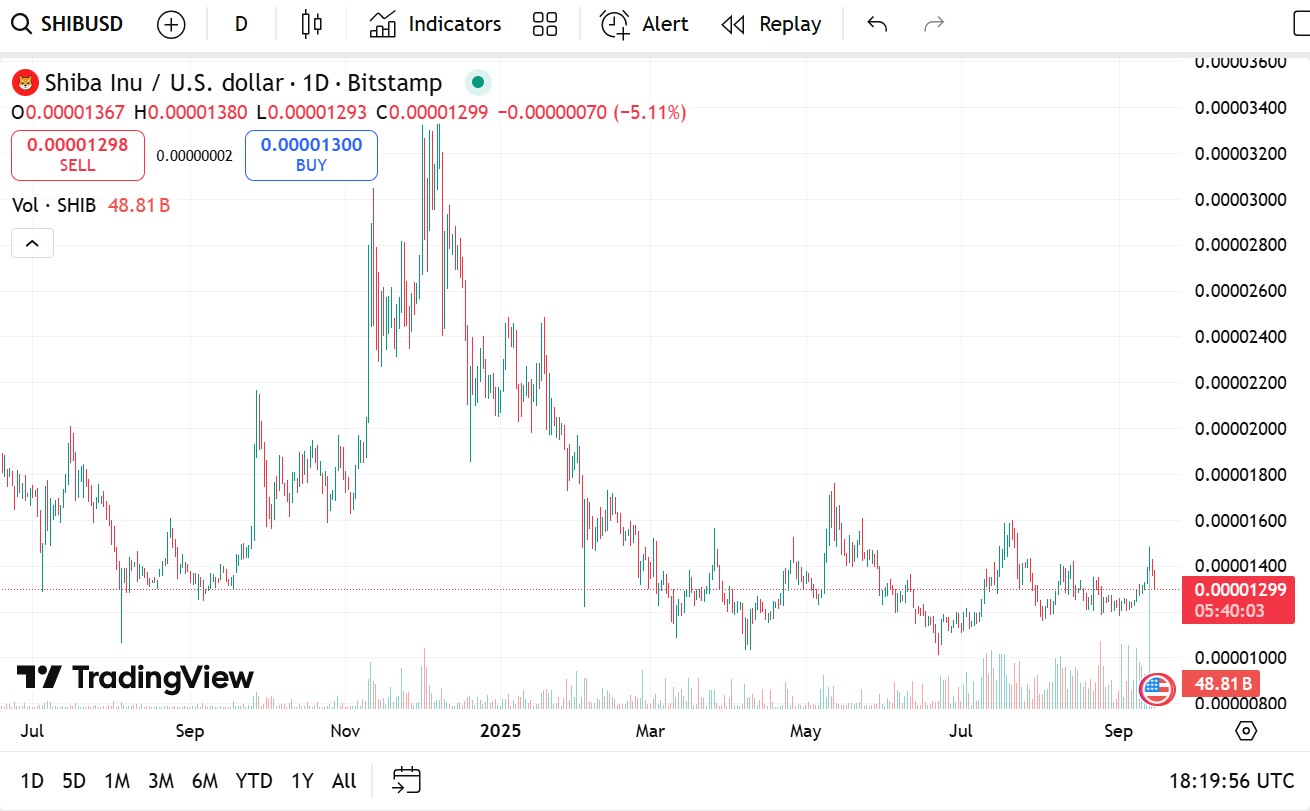
Task: Add a comparison symbol with the plus icon
Action: click(171, 25)
